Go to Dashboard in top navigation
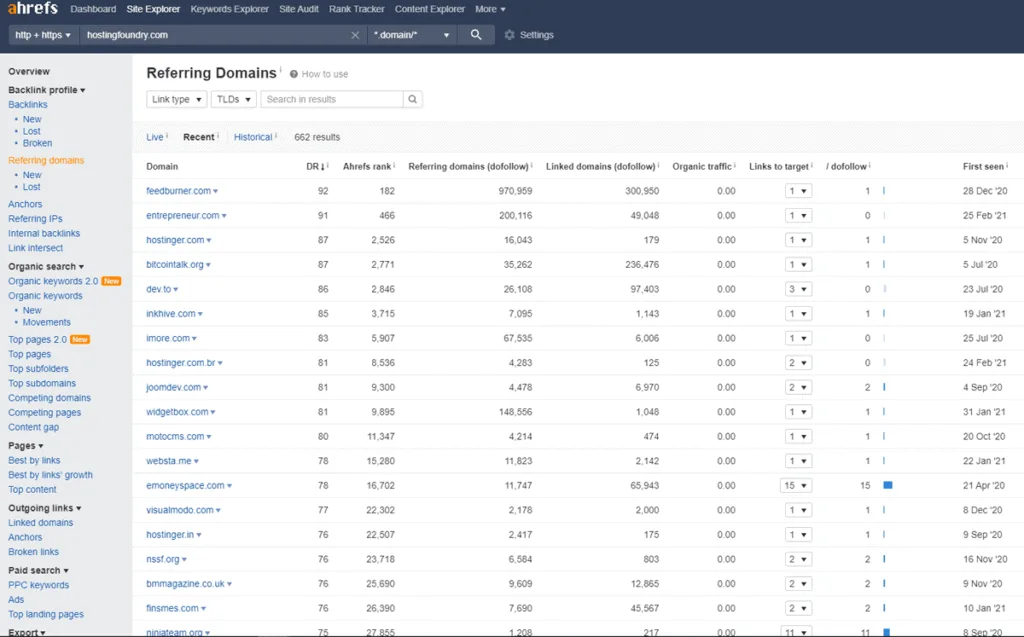1024x637 pixels. point(93,9)
